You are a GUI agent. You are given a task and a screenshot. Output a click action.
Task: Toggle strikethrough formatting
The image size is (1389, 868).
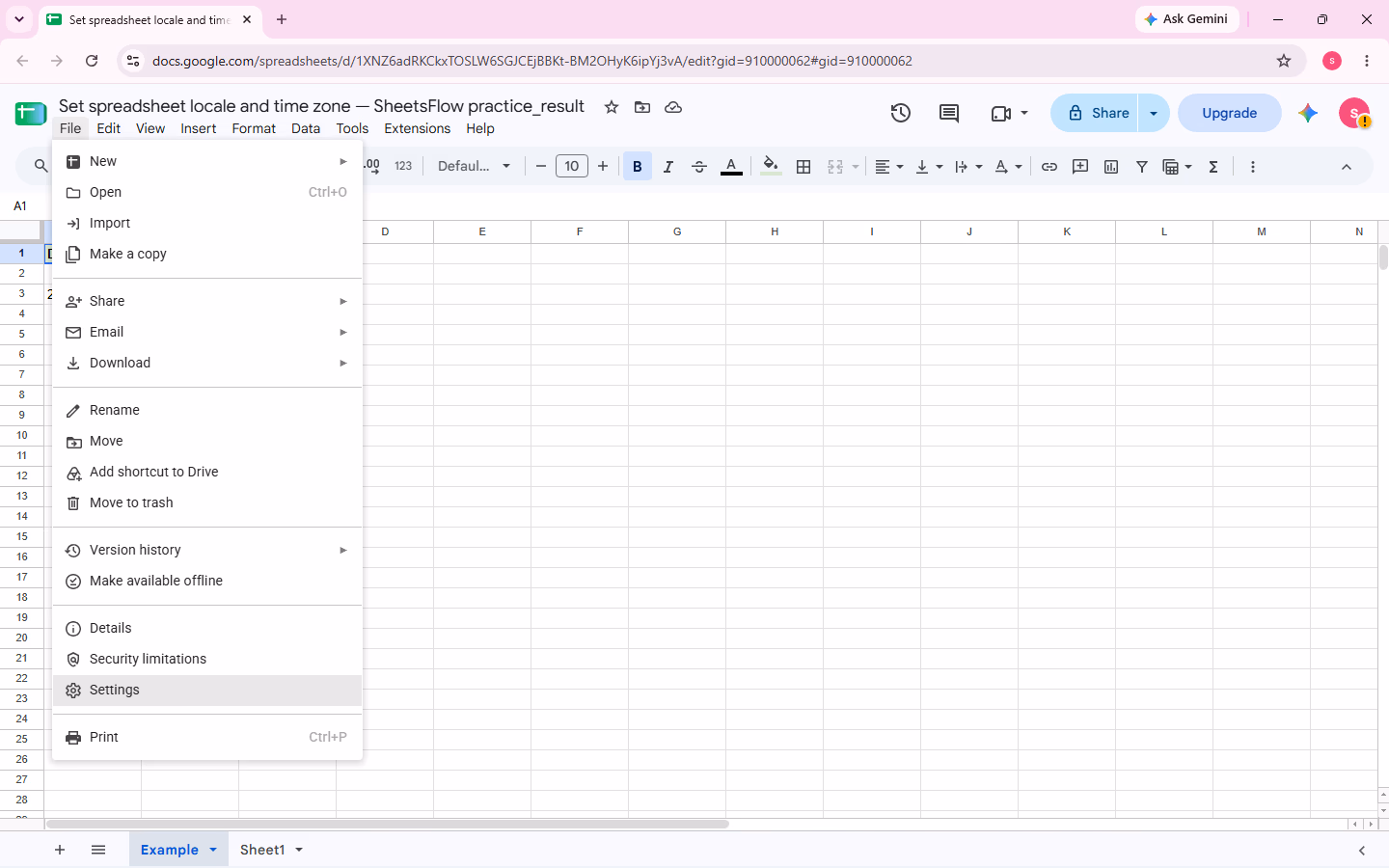699,167
